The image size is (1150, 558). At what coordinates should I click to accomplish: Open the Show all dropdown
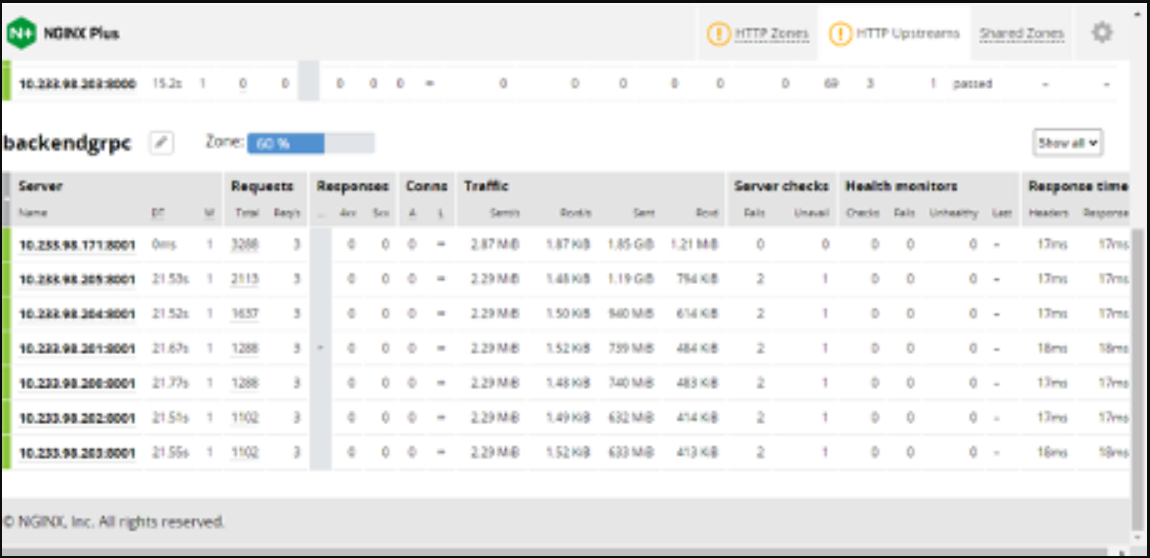(x=1067, y=143)
